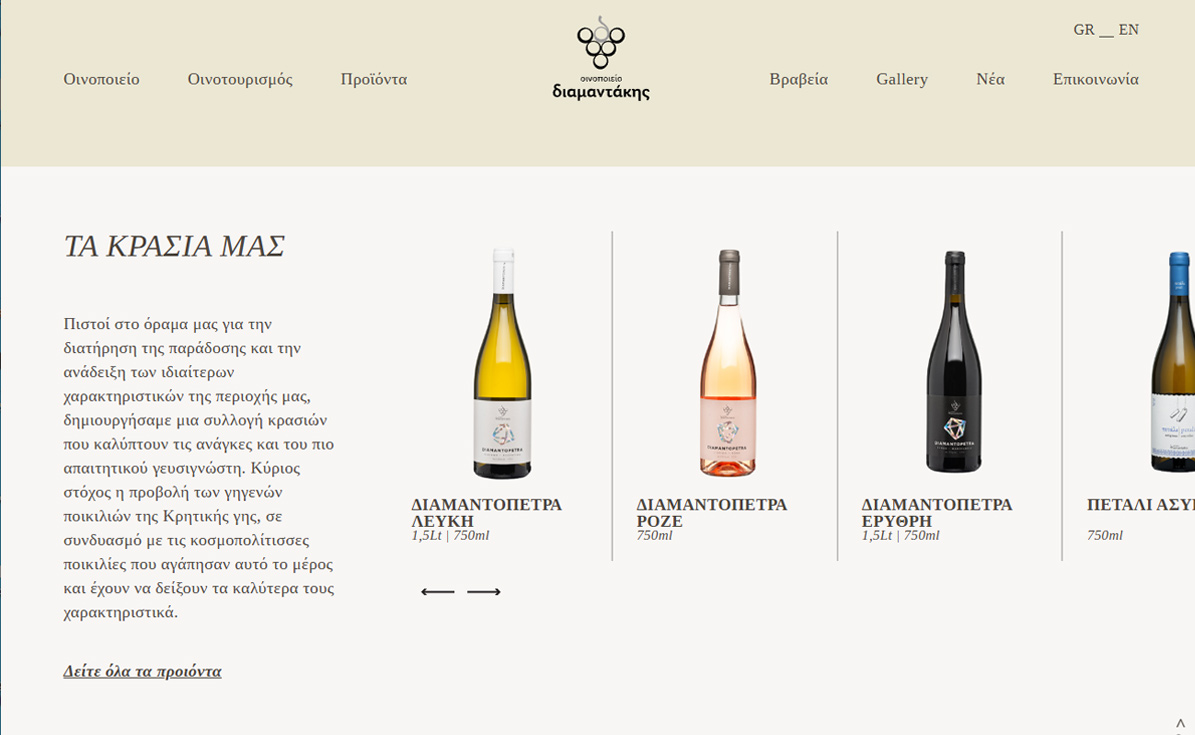This screenshot has height=735, width=1195.
Task: Select the white Διαμαντόπετρα Λευκή bottle image
Action: pos(502,363)
